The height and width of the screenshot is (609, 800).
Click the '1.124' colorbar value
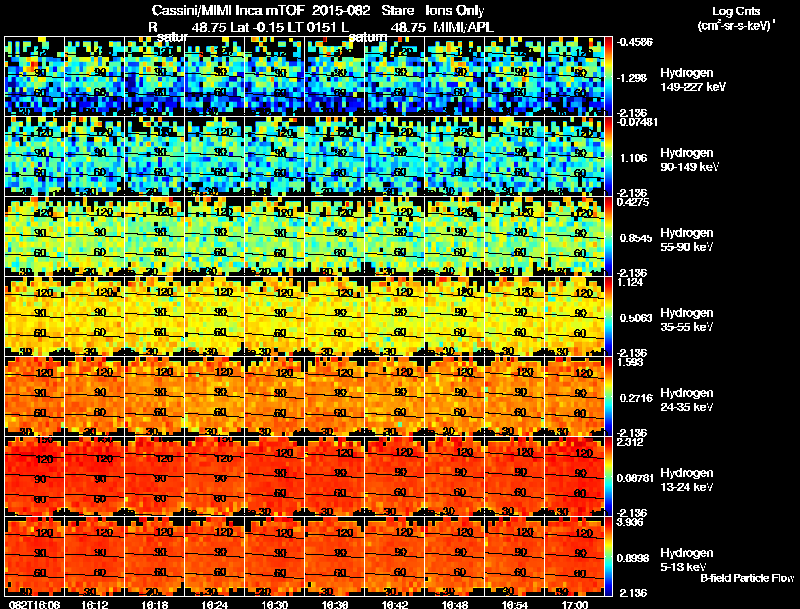[x=630, y=282]
